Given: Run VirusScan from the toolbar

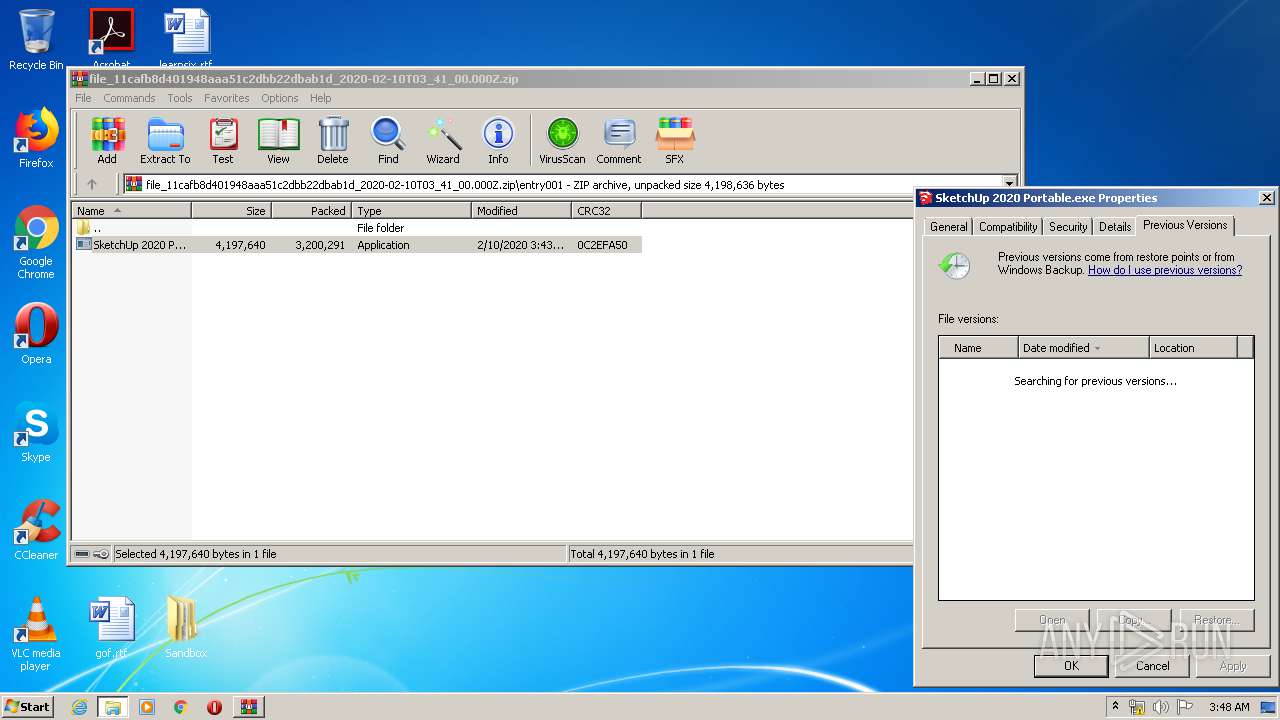Looking at the screenshot, I should point(562,141).
